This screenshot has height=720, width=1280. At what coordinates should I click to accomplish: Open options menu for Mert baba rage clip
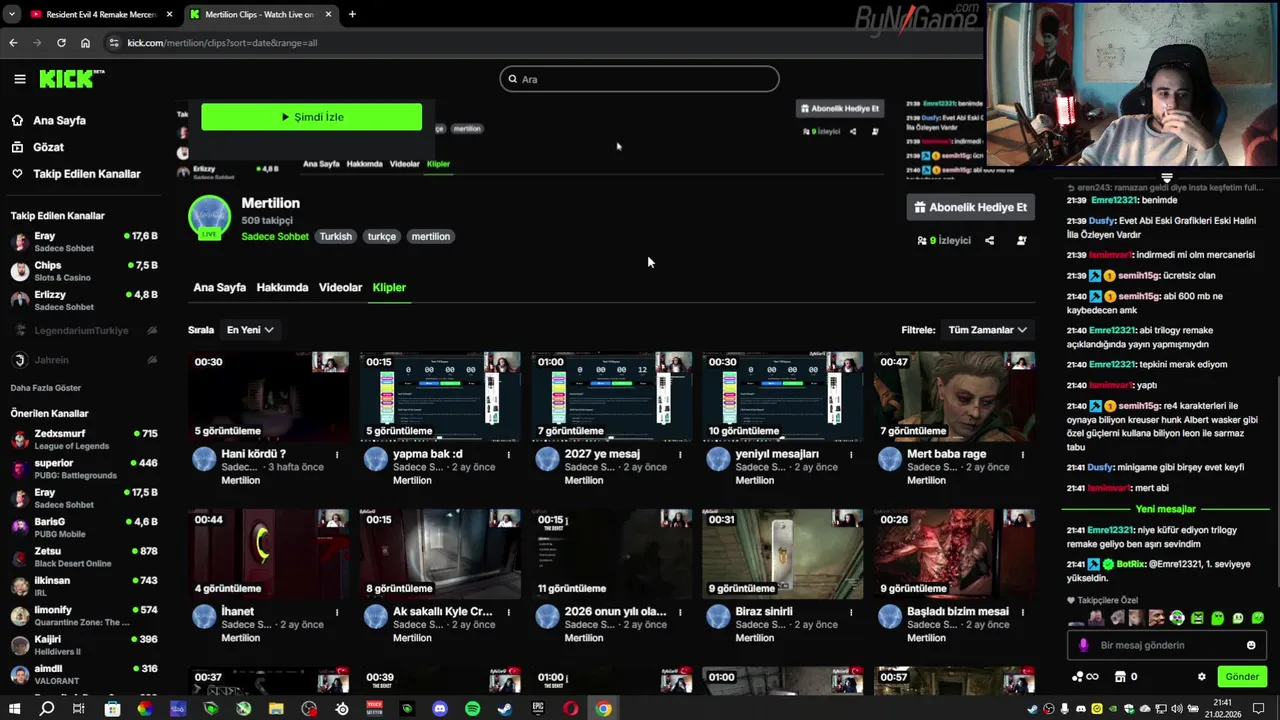click(x=1022, y=455)
